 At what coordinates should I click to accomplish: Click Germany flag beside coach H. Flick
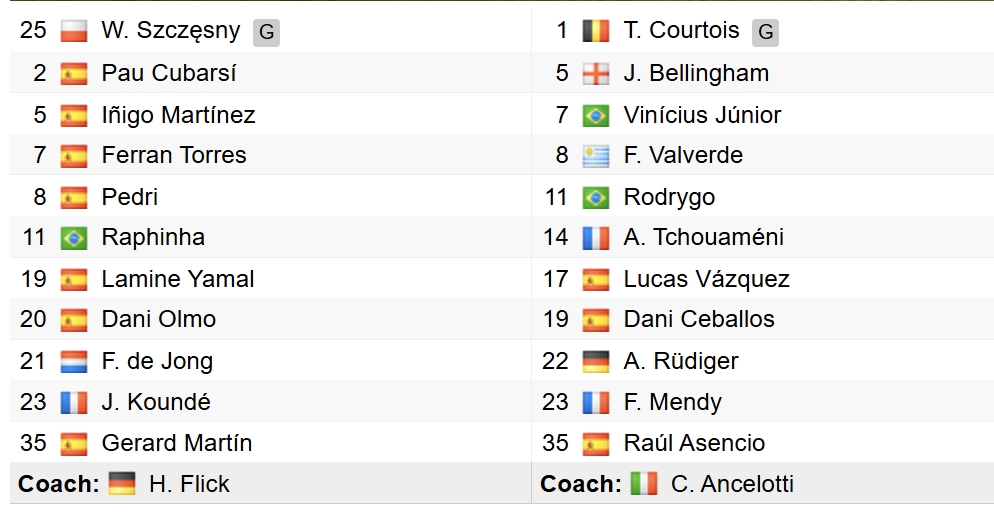[x=122, y=484]
